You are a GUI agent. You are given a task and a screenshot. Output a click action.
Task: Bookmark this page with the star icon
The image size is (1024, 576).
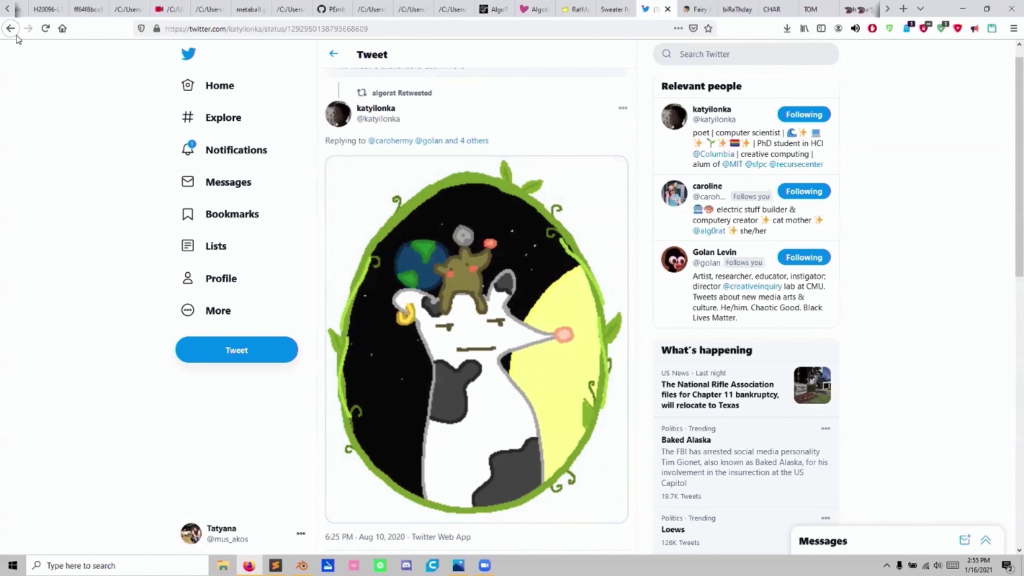point(709,29)
